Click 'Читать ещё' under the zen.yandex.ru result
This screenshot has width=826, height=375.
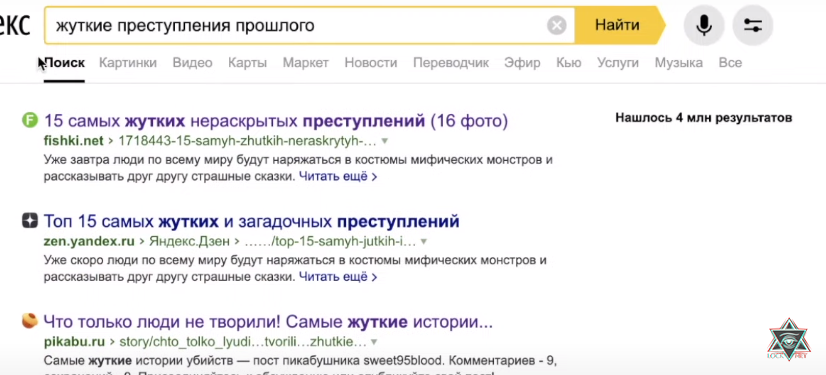click(338, 277)
